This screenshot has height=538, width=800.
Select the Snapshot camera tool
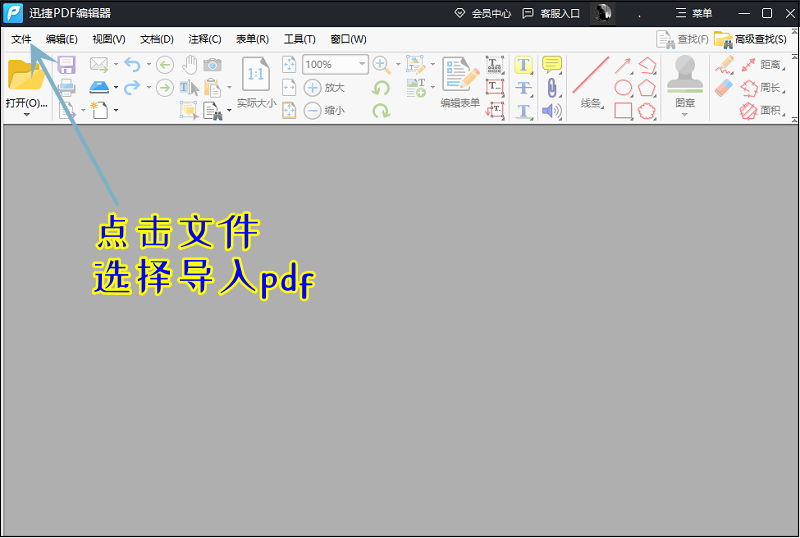(x=213, y=65)
